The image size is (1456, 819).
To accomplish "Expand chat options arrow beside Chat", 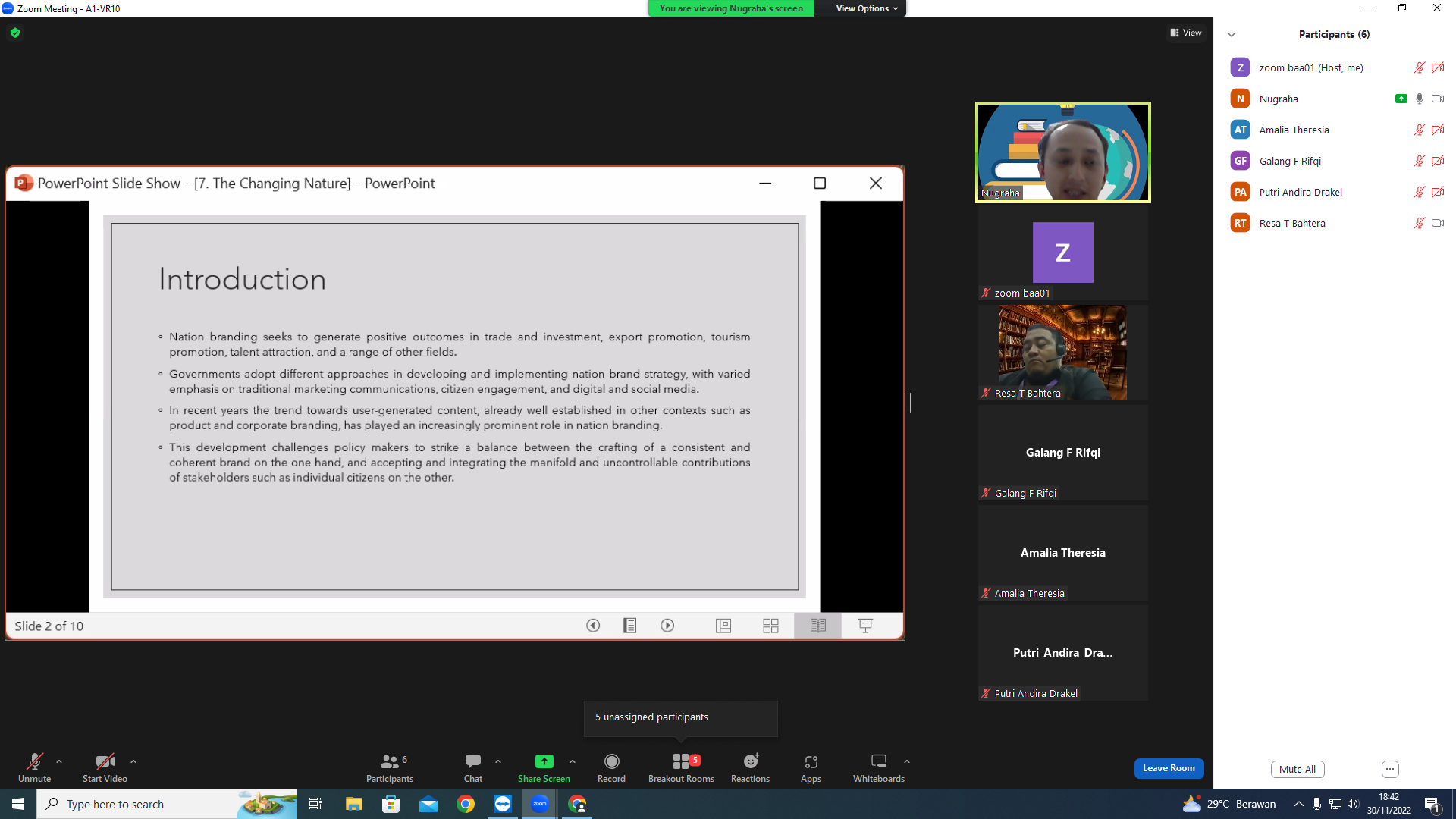I will 498,761.
